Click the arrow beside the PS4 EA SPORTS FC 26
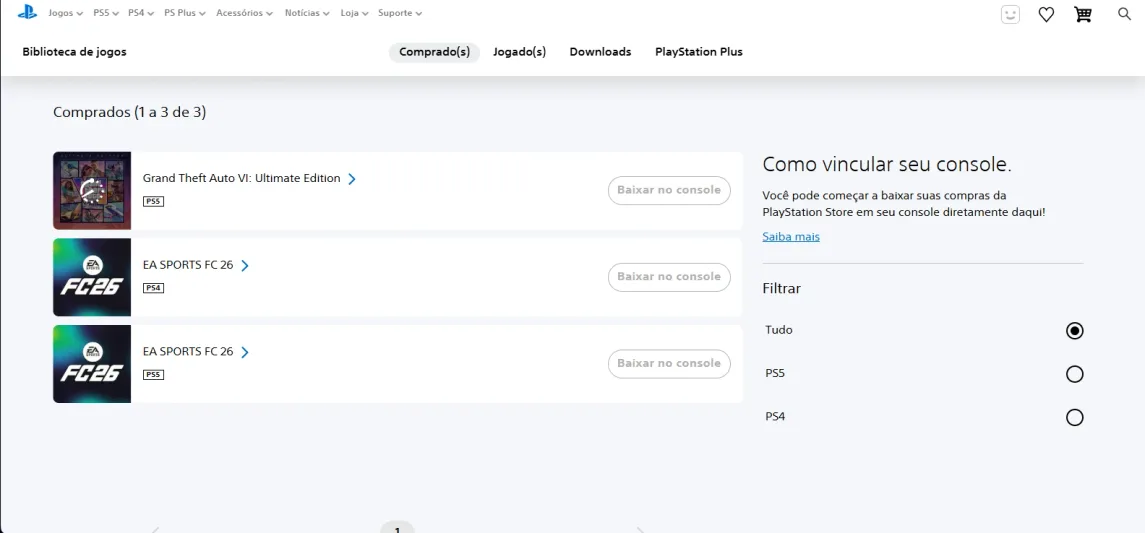Image resolution: width=1145 pixels, height=533 pixels. (245, 266)
